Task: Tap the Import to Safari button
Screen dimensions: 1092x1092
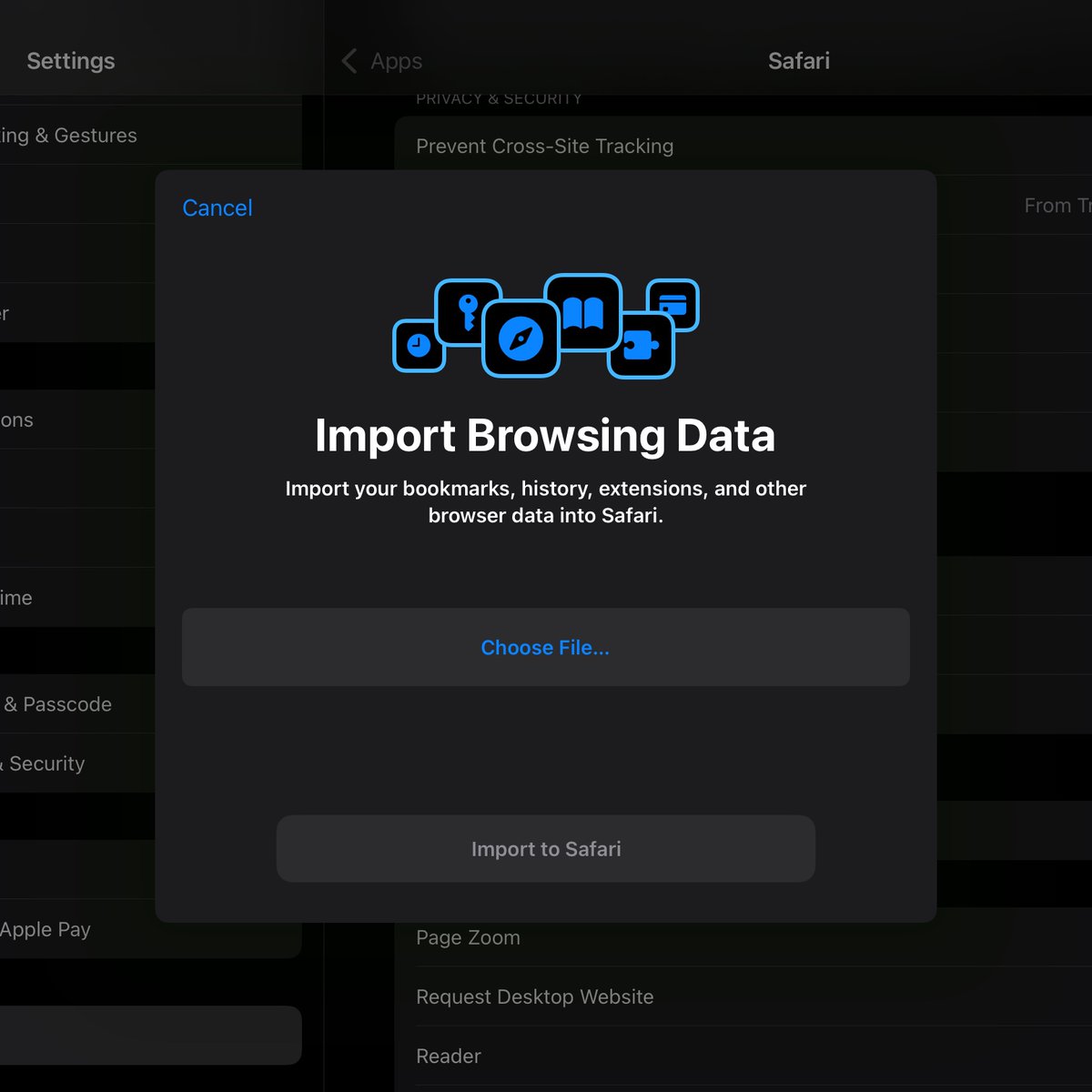Action: pyautogui.click(x=545, y=848)
